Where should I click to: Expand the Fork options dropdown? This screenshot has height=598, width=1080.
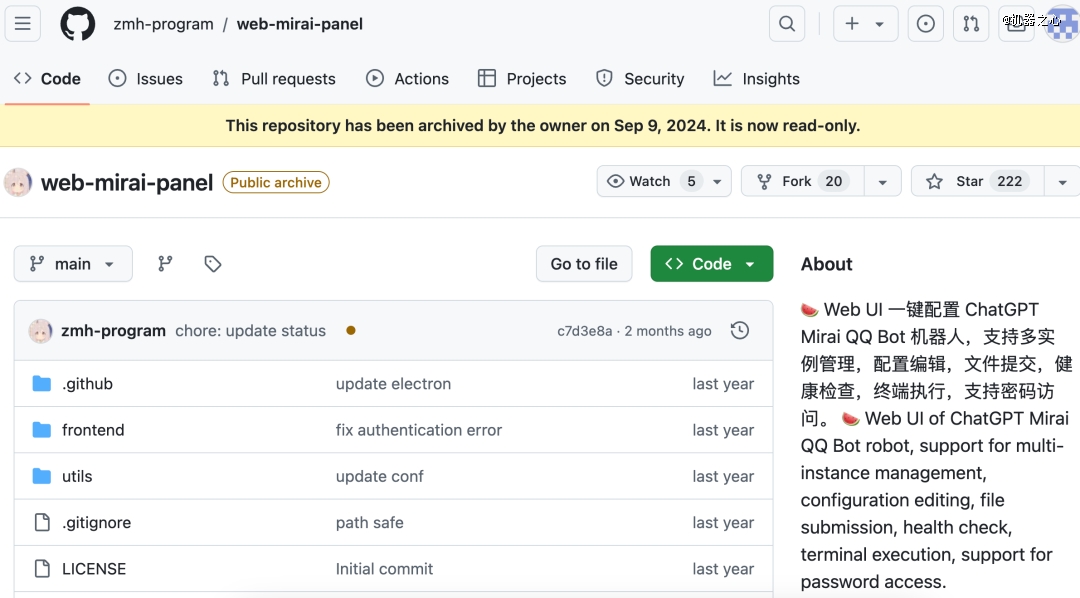(882, 182)
